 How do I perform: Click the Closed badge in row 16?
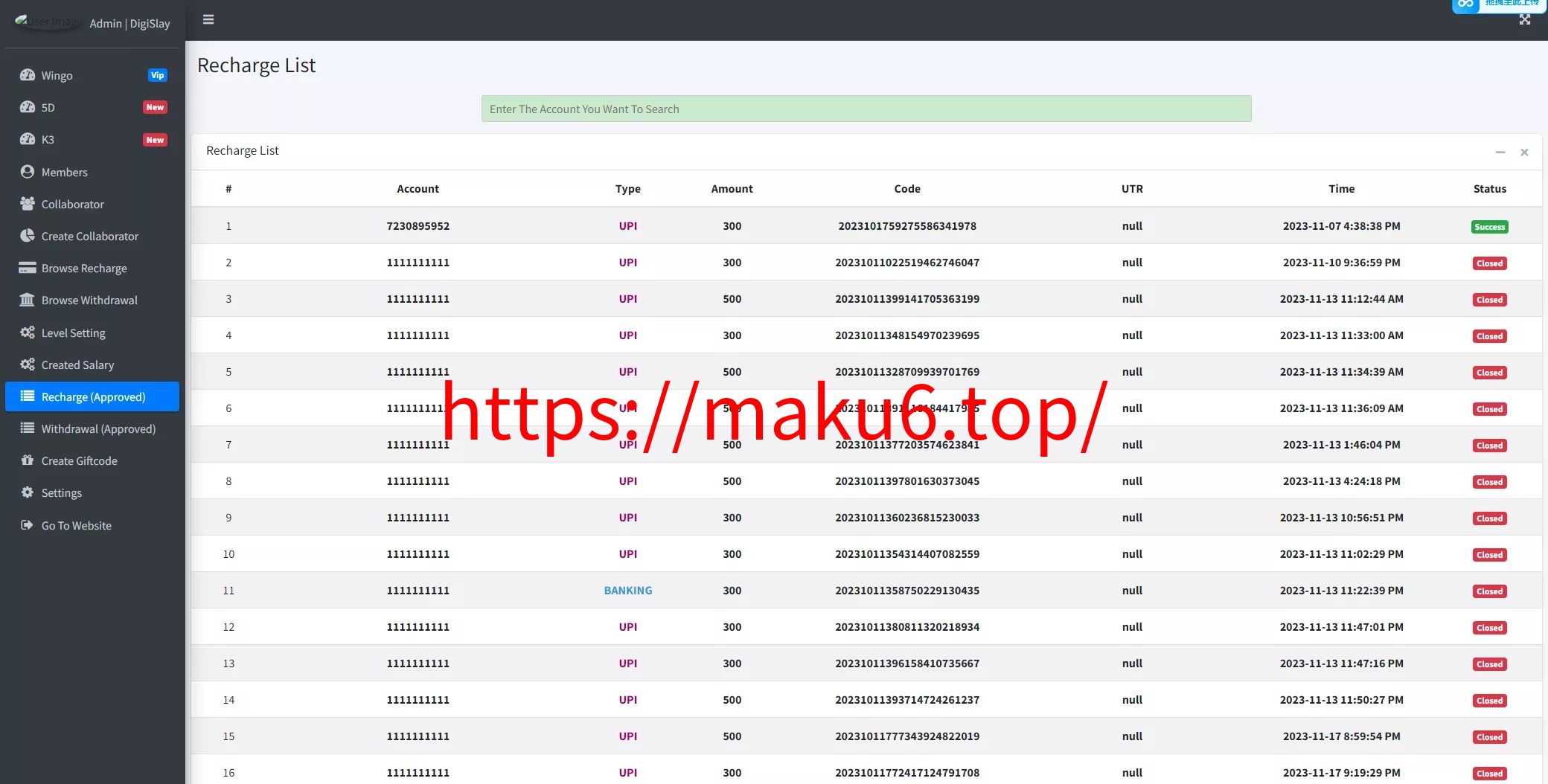[x=1489, y=774]
